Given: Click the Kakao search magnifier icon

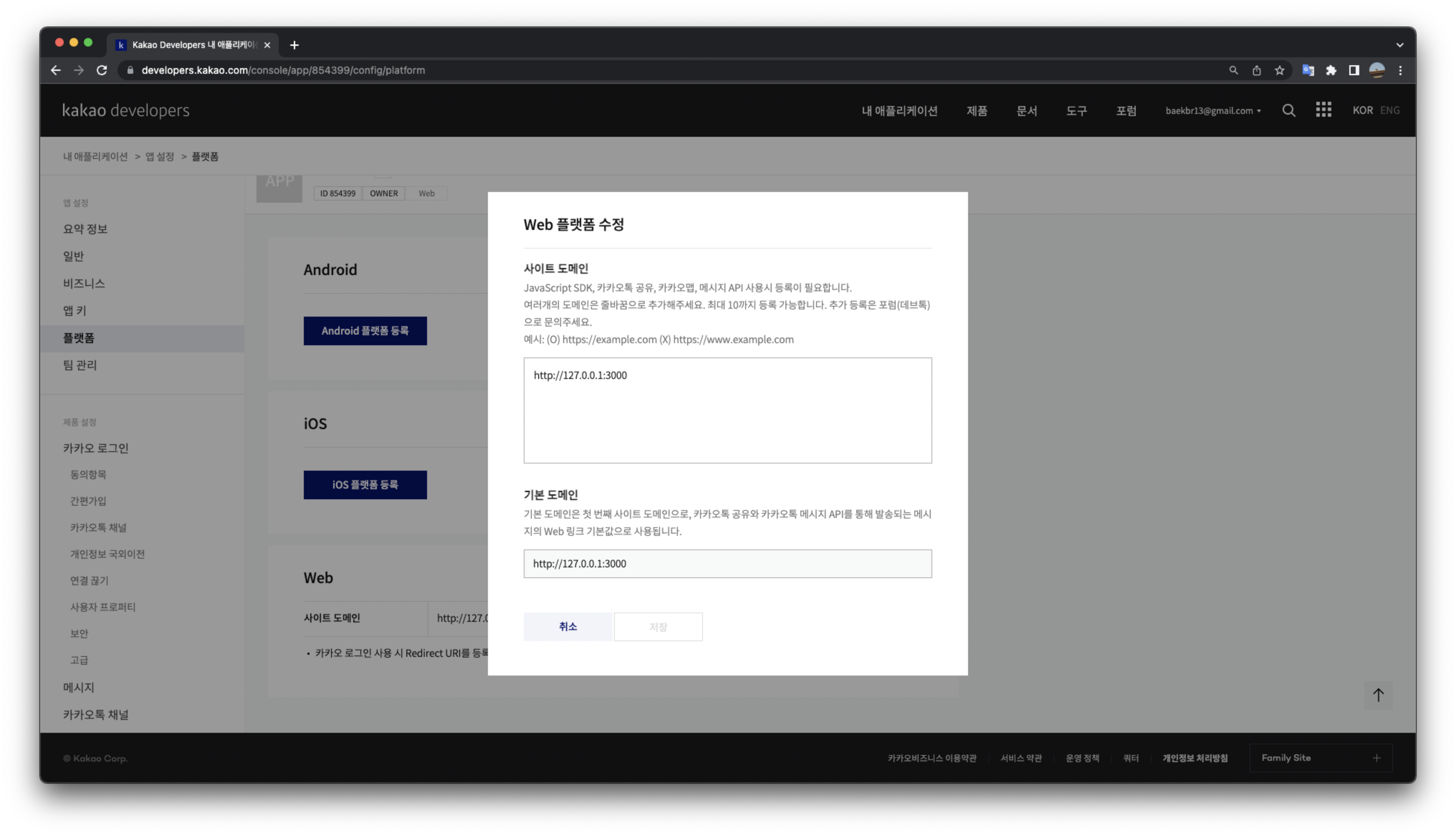Looking at the screenshot, I should click(x=1288, y=110).
